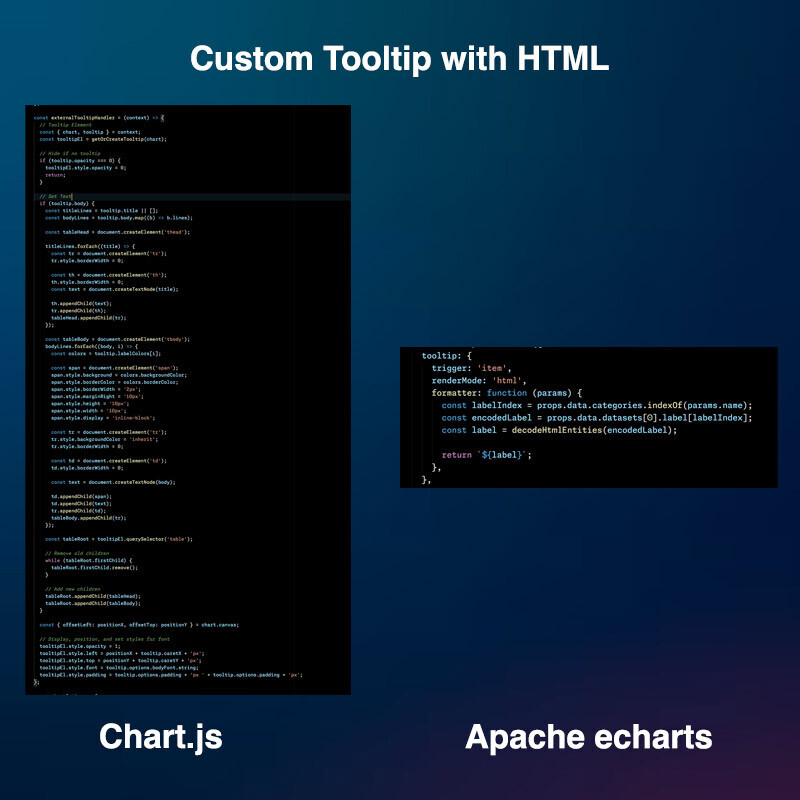This screenshot has width=800, height=800.
Task: Click the 'td.appendChild(text);' line
Action: 81,504
